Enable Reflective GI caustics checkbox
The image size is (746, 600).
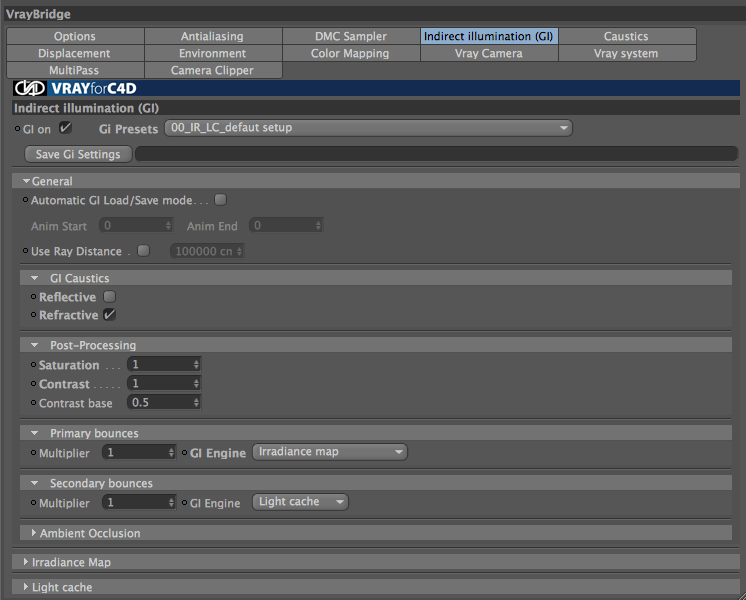click(x=109, y=296)
